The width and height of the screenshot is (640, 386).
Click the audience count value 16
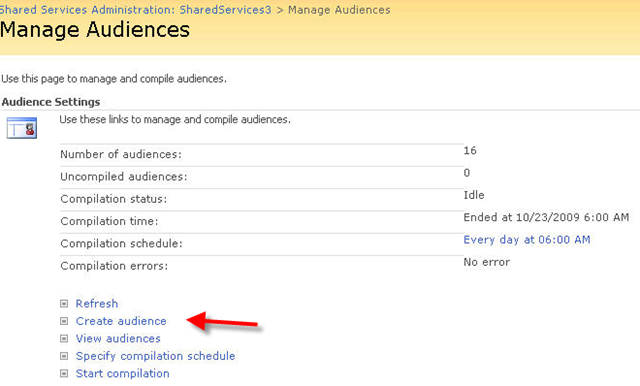coord(470,151)
